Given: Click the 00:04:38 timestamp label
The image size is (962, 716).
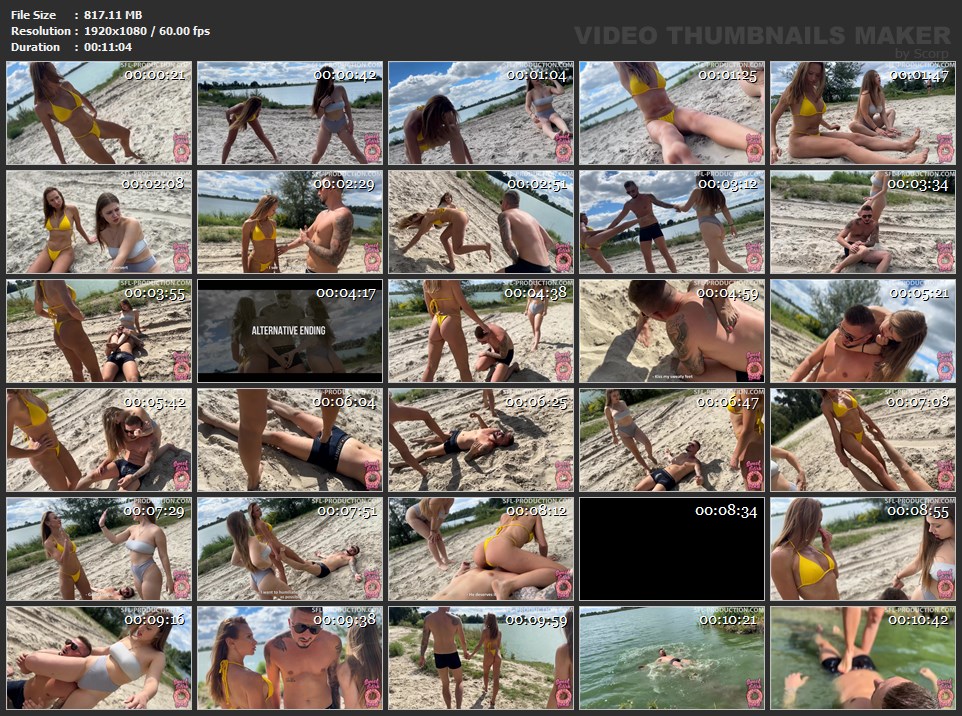Looking at the screenshot, I should click(x=538, y=293).
